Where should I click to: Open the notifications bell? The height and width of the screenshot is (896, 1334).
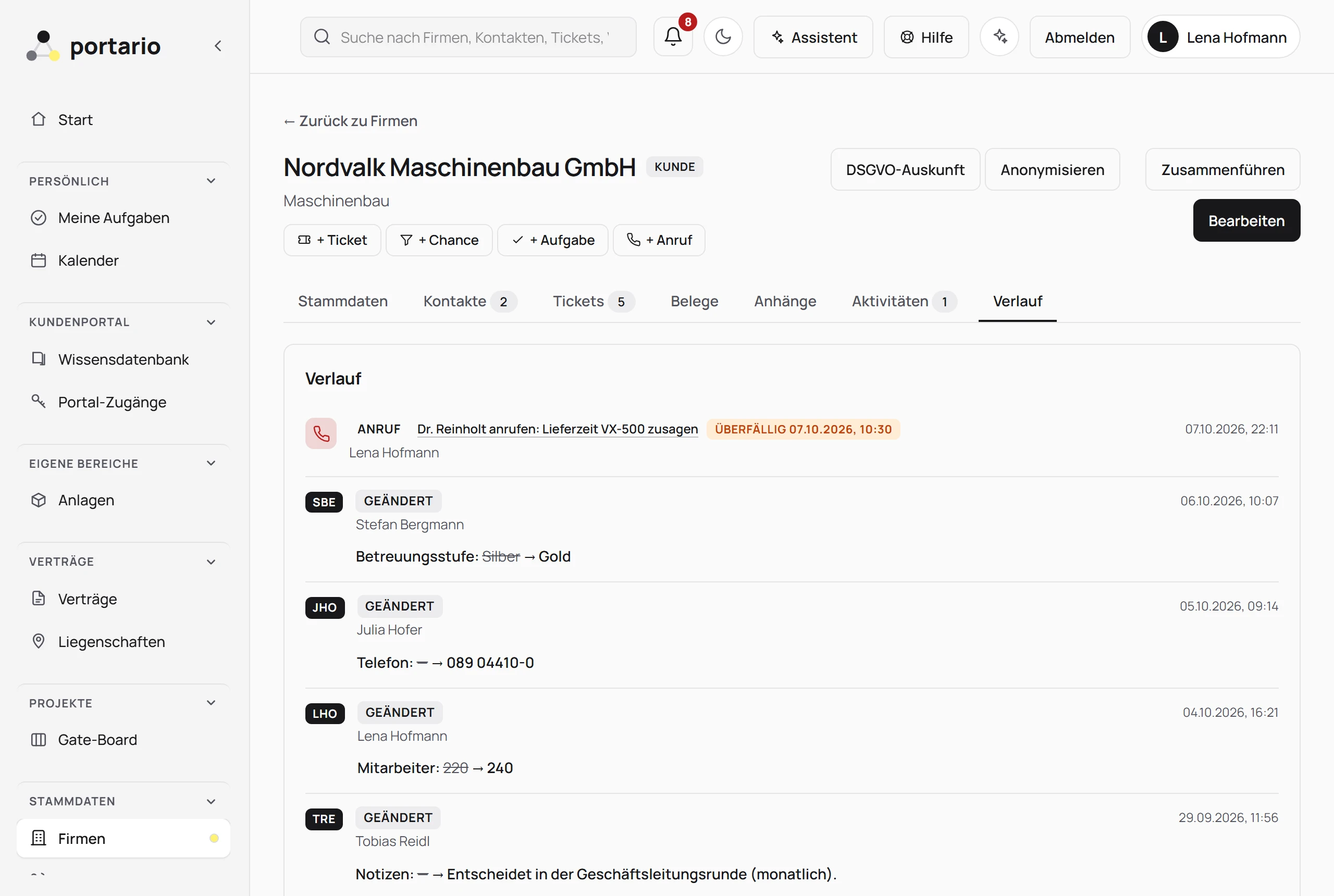(673, 36)
